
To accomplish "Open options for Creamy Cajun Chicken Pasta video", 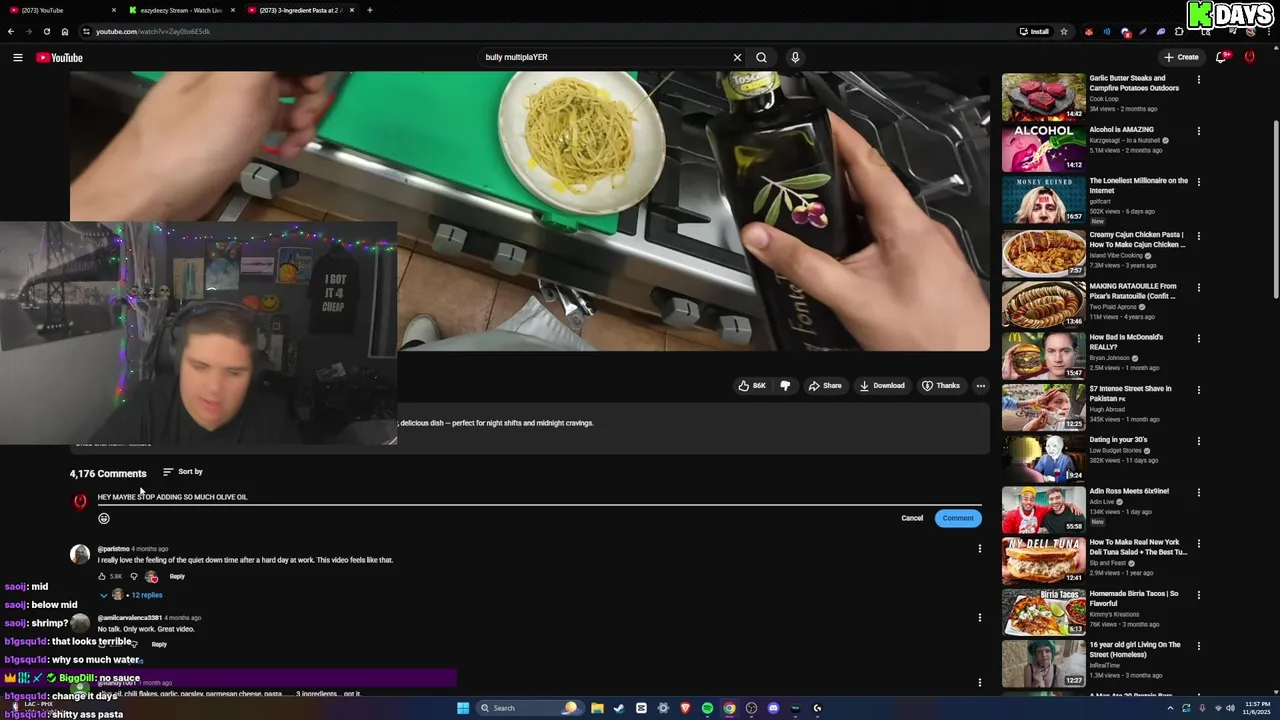I will point(1199,236).
